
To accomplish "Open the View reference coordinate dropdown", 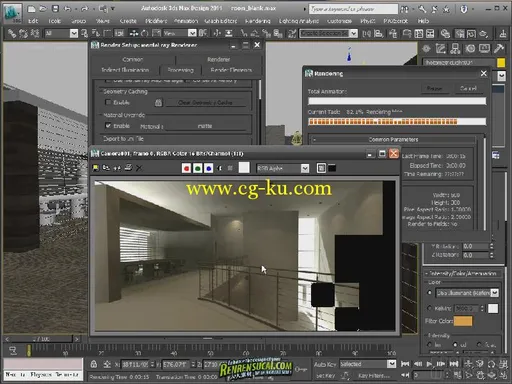I will pyautogui.click(x=179, y=33).
